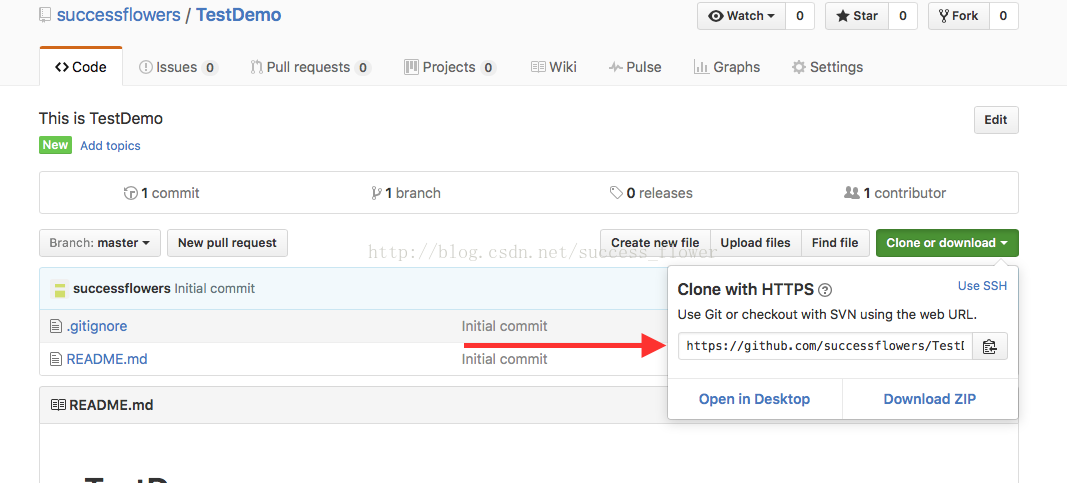Viewport: 1067px width, 483px height.
Task: Click the repository book icon near successflowers
Action: 45,15
